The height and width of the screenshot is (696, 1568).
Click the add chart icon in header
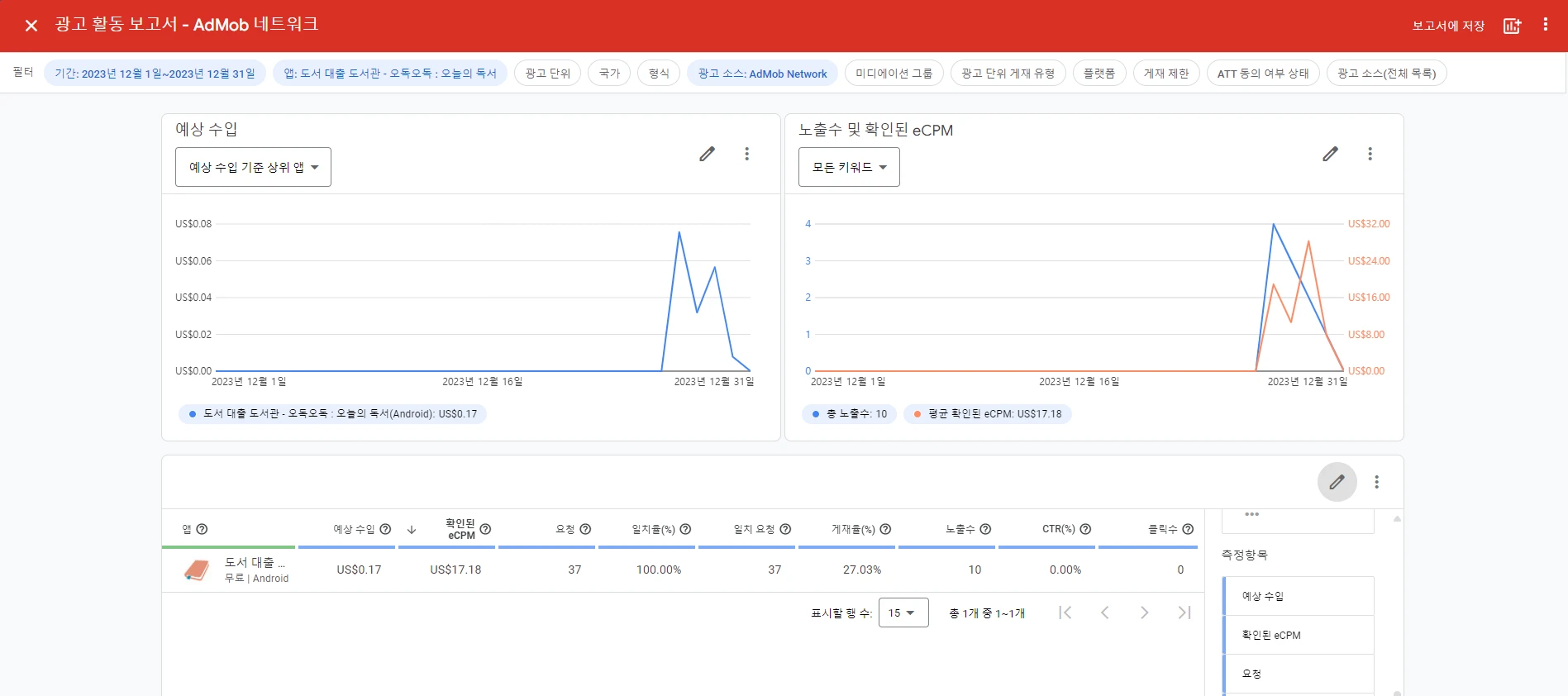1512,26
